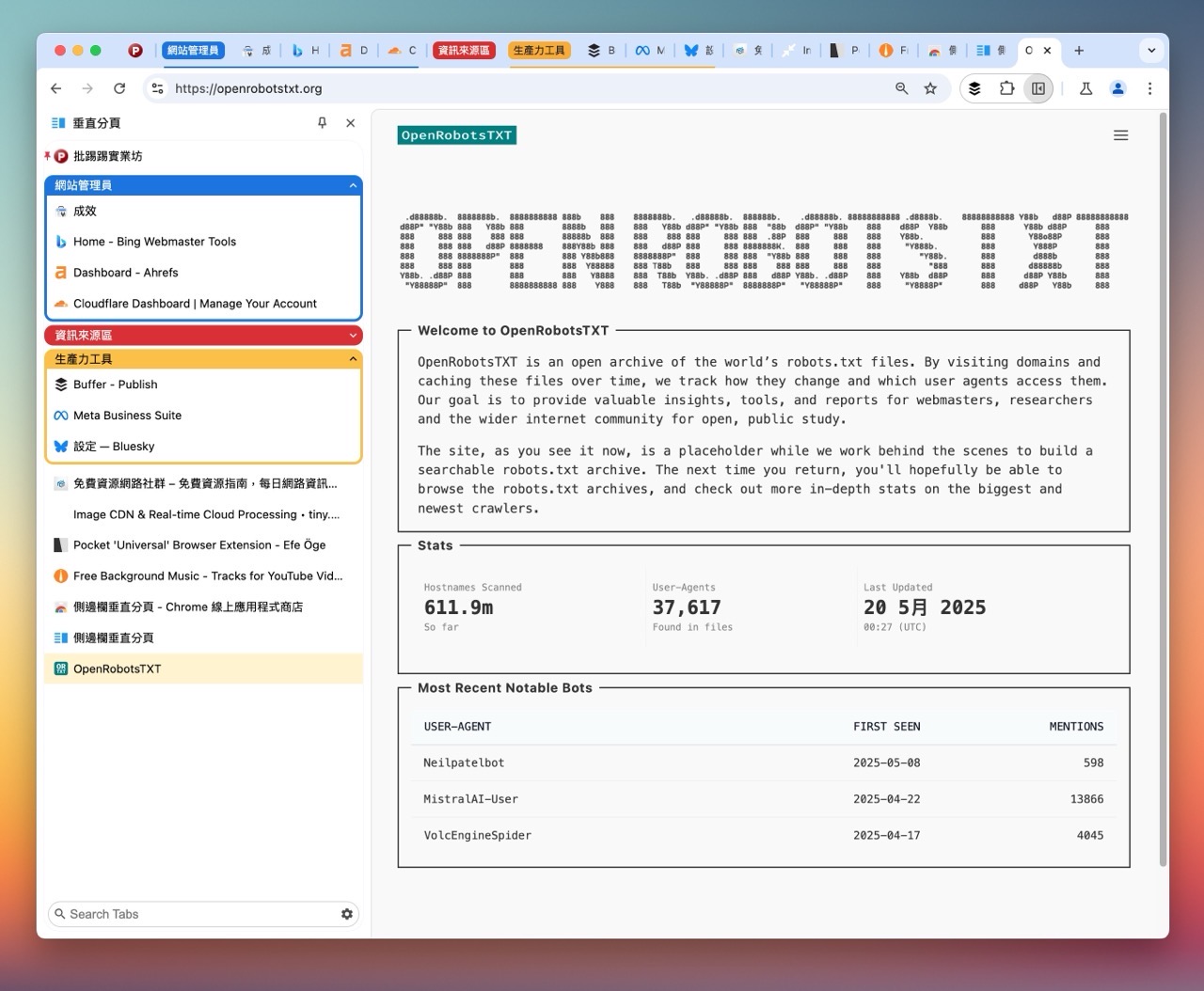The width and height of the screenshot is (1204, 991).
Task: Open 側邊欄垂直分頁 entry in side panel
Action: (x=203, y=638)
